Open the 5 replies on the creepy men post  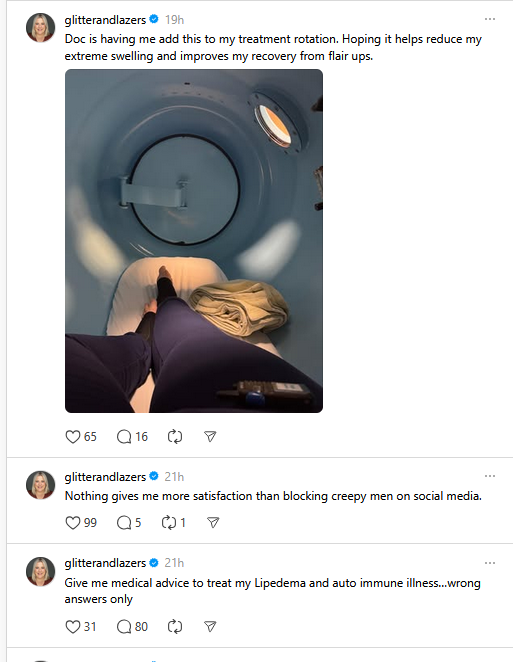click(x=129, y=523)
